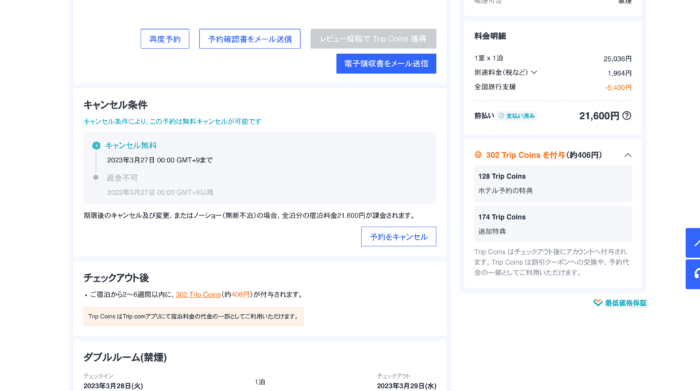Click the 料金明細 heading
The width and height of the screenshot is (700, 391).
point(490,36)
